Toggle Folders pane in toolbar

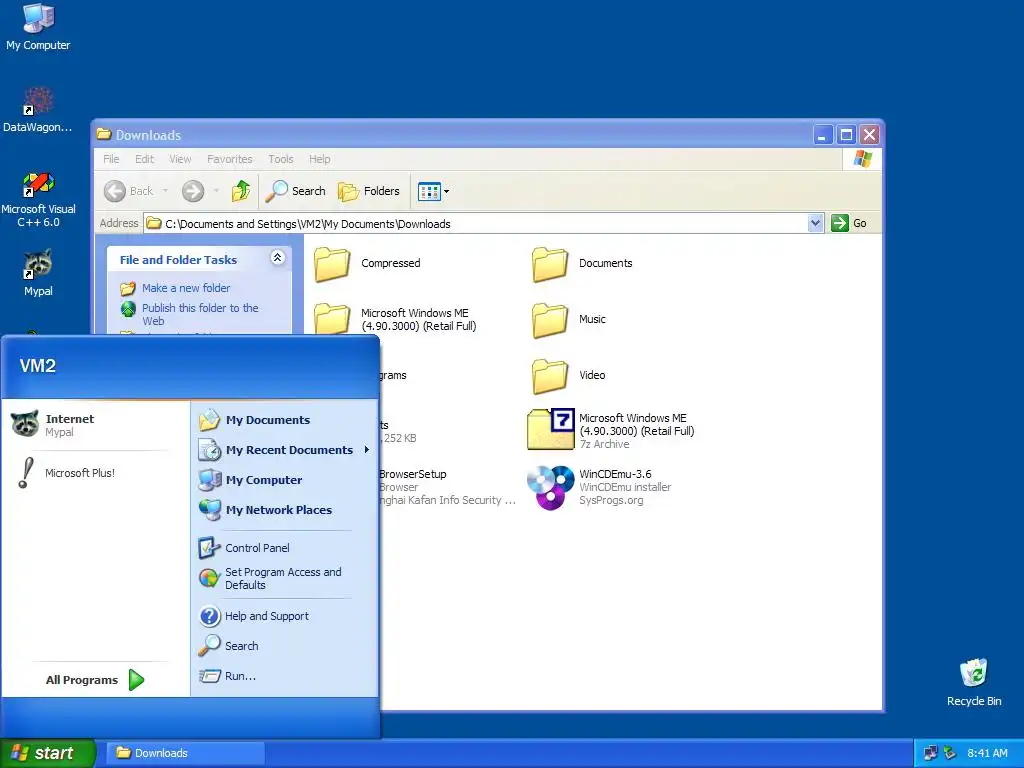pos(369,191)
